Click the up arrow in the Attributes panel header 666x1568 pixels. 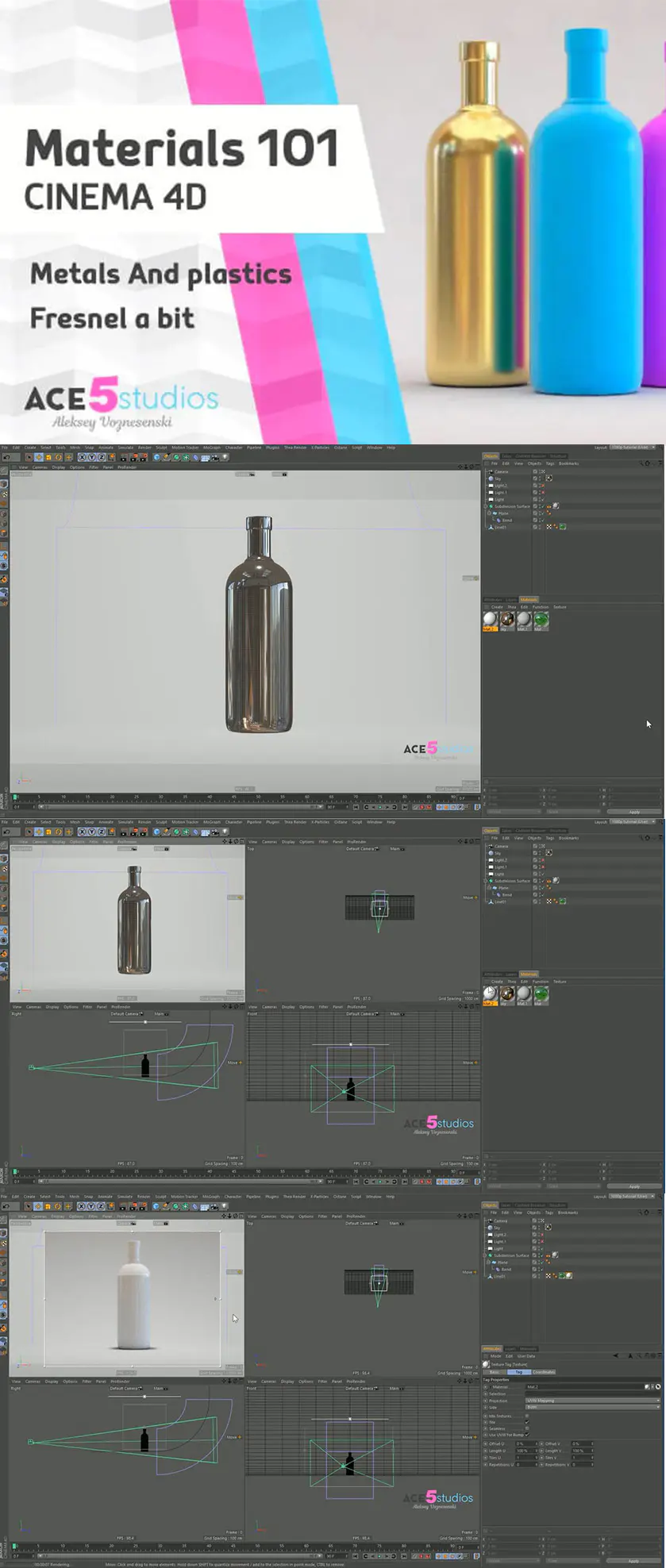pyautogui.click(x=630, y=1356)
